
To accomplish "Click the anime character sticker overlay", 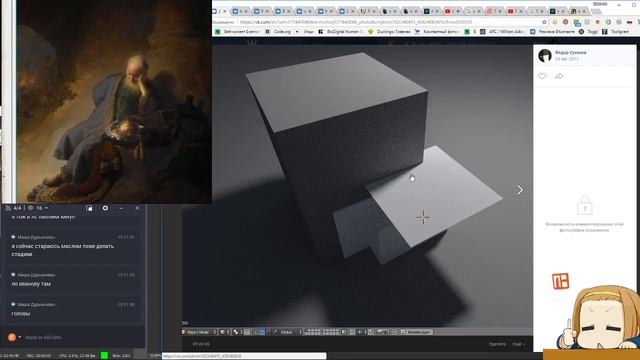I will pyautogui.click(x=597, y=318).
